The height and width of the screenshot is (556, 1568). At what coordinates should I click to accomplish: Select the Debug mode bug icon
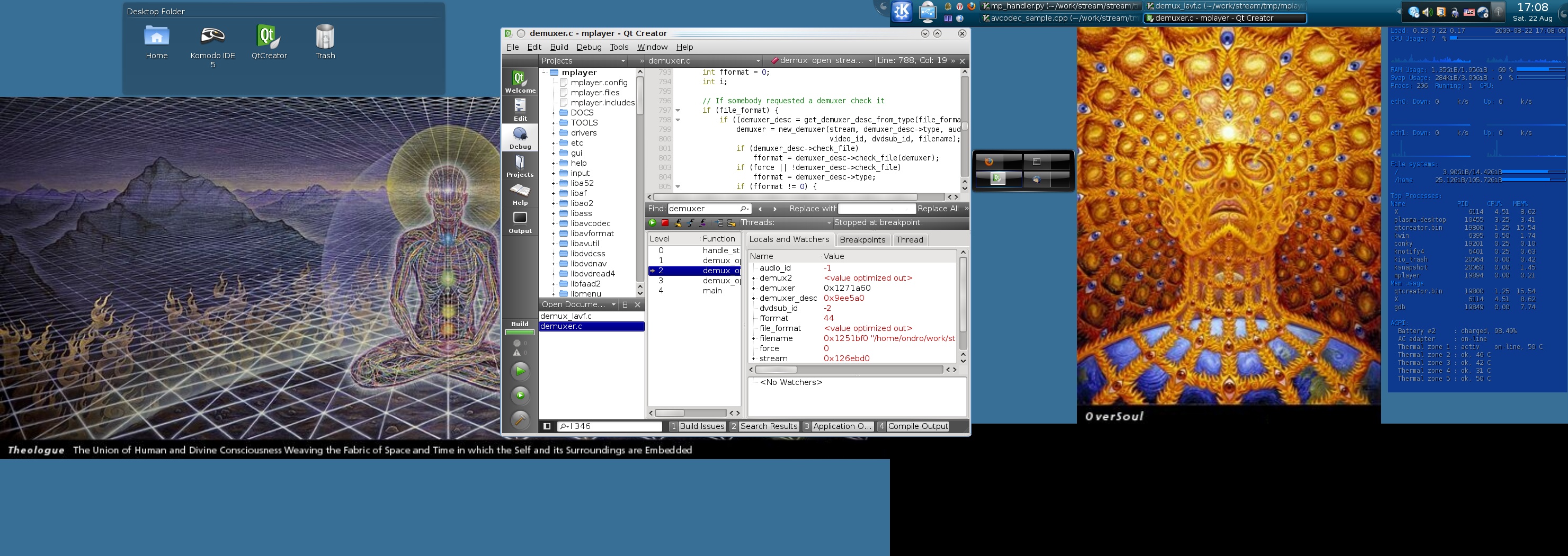[520, 138]
